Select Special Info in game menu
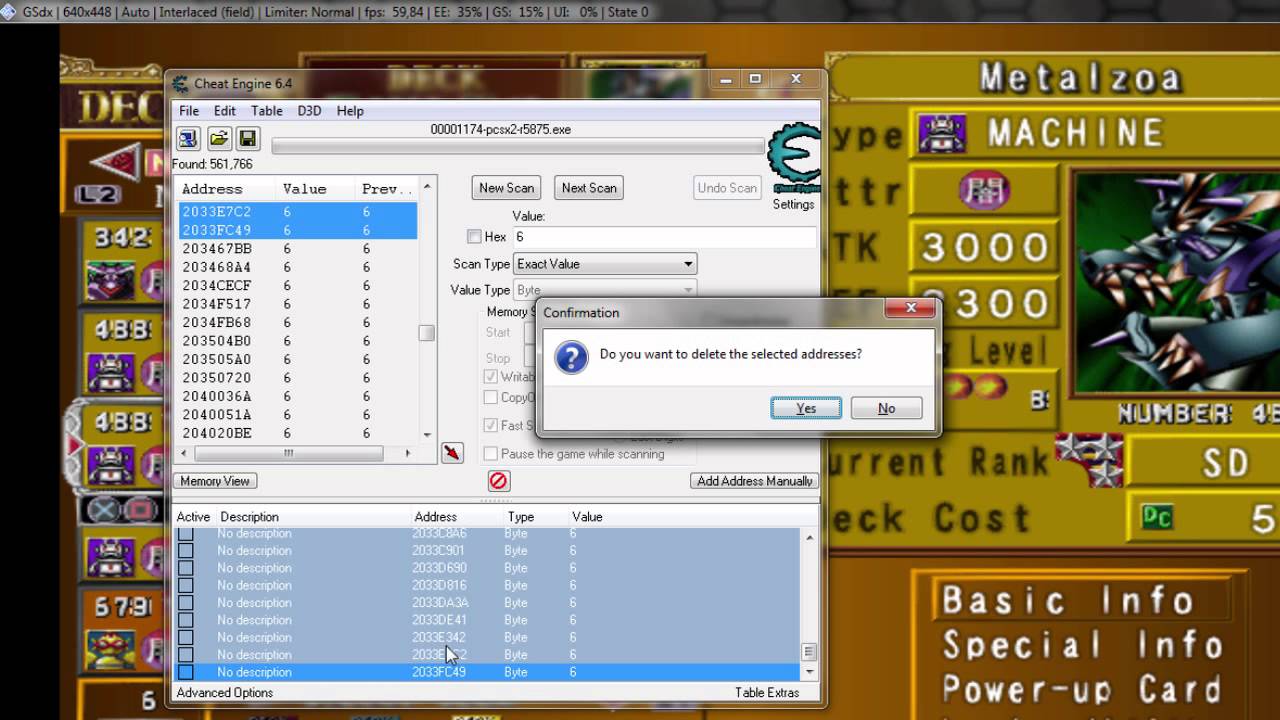The height and width of the screenshot is (720, 1280). 1083,645
